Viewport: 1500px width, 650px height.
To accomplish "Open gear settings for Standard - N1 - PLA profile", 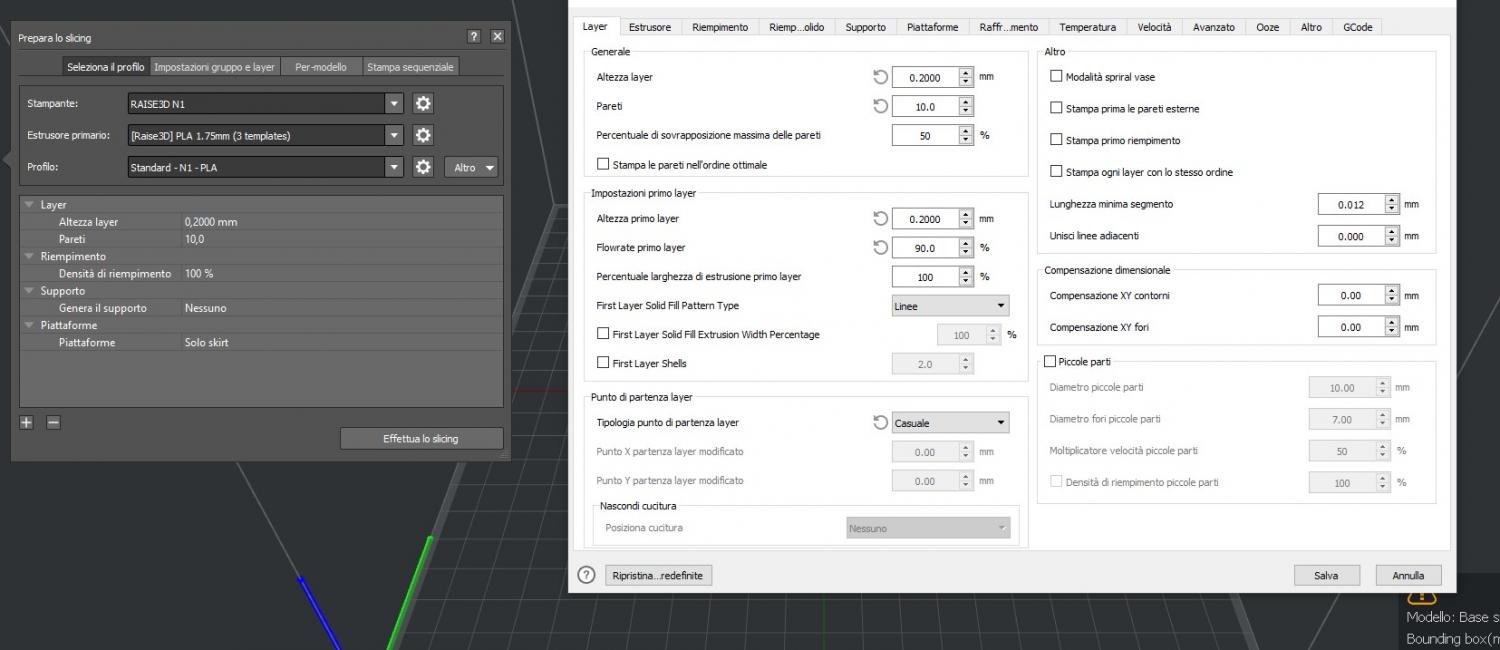I will [423, 167].
